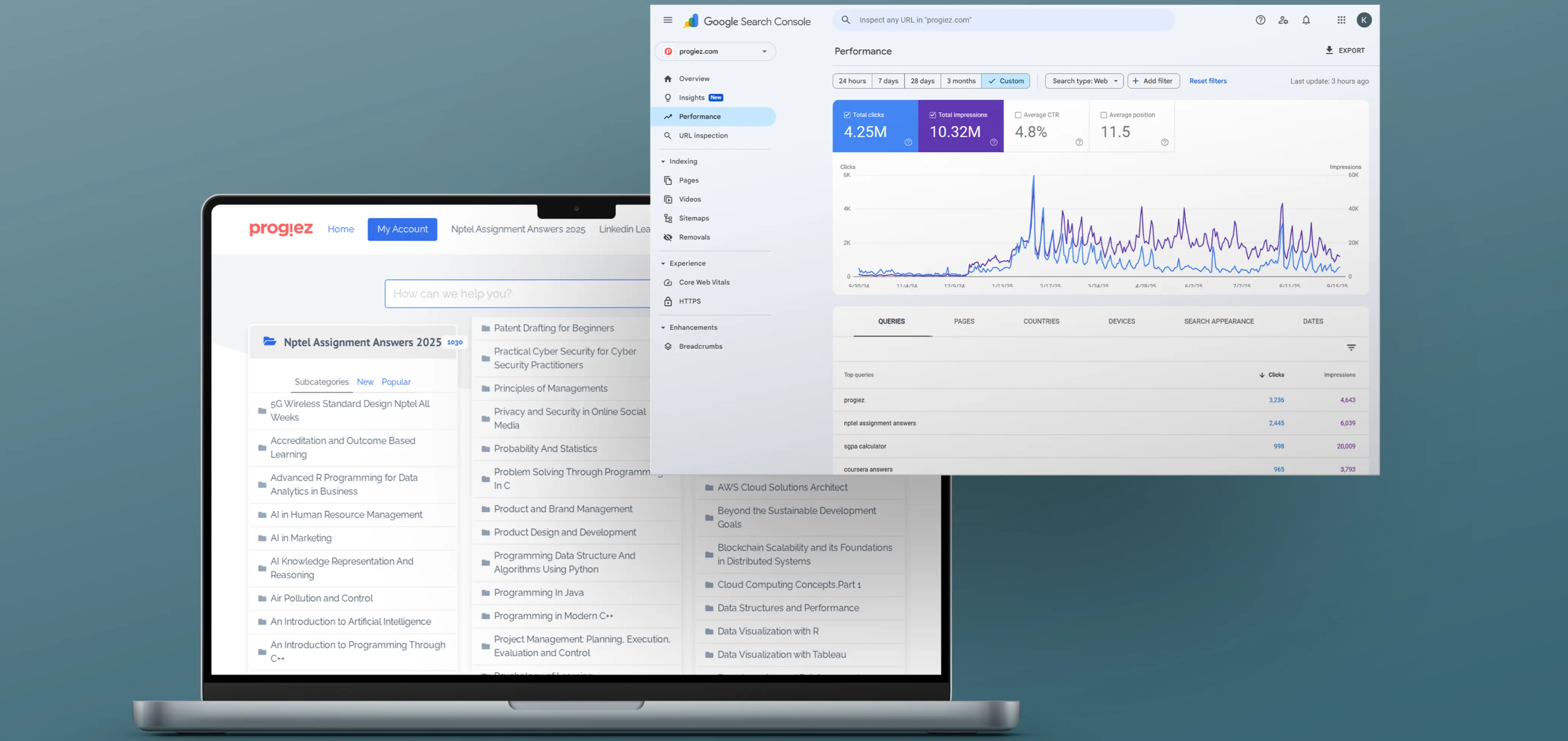Open the progiez.com property selector

[715, 52]
